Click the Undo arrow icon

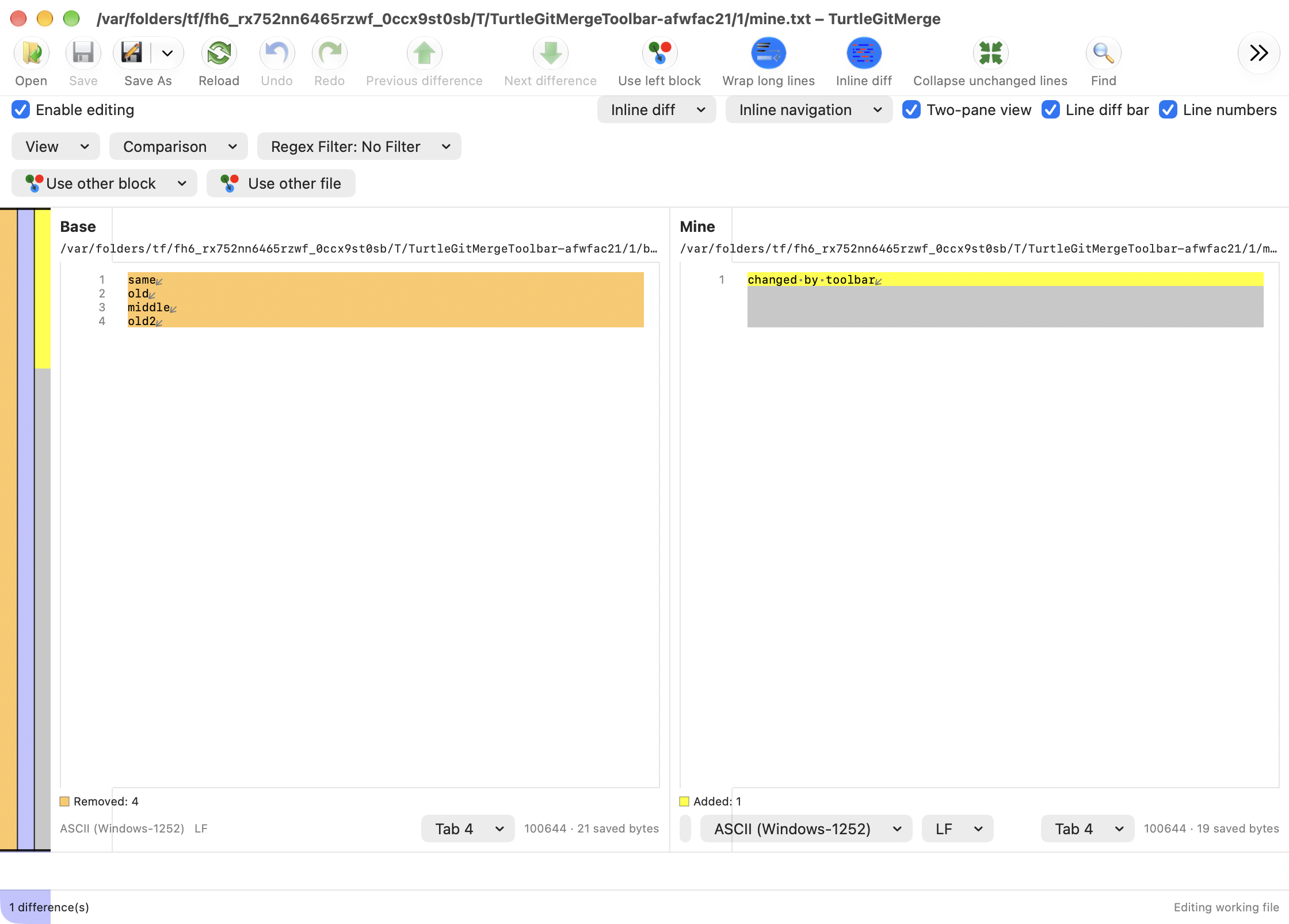[277, 54]
